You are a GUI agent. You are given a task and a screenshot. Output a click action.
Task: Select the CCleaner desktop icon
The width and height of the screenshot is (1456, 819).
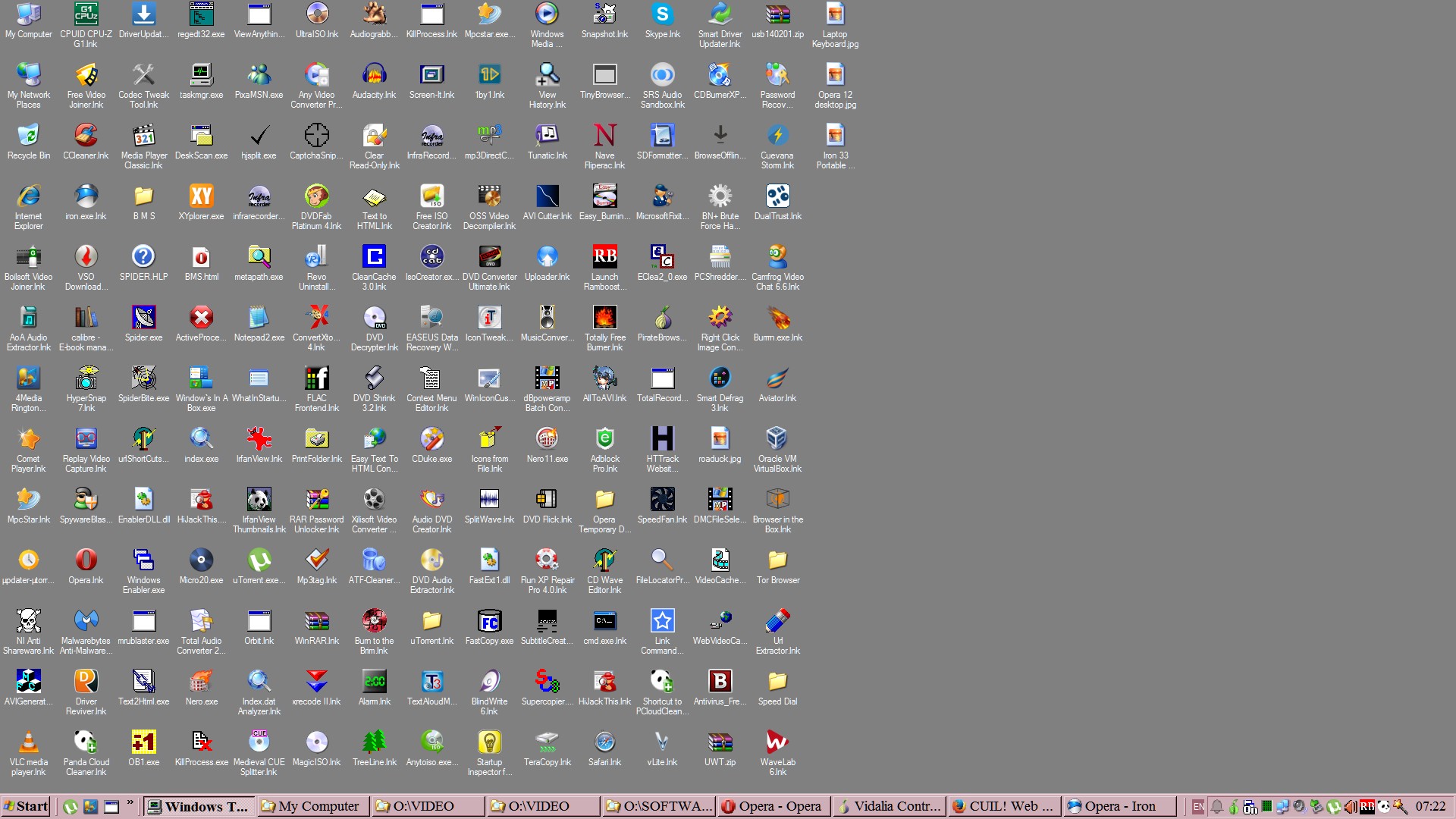click(x=86, y=136)
